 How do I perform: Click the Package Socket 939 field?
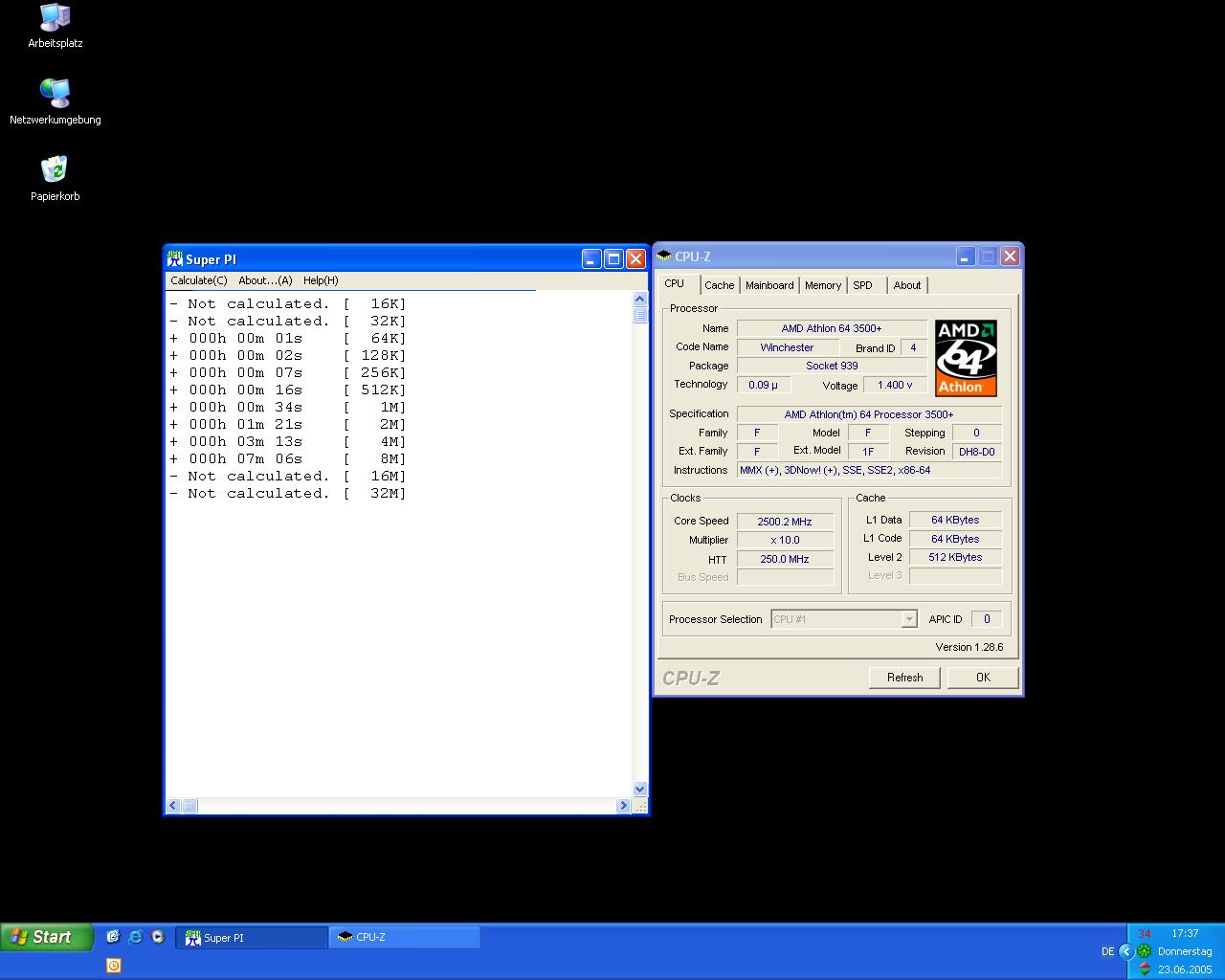point(832,366)
